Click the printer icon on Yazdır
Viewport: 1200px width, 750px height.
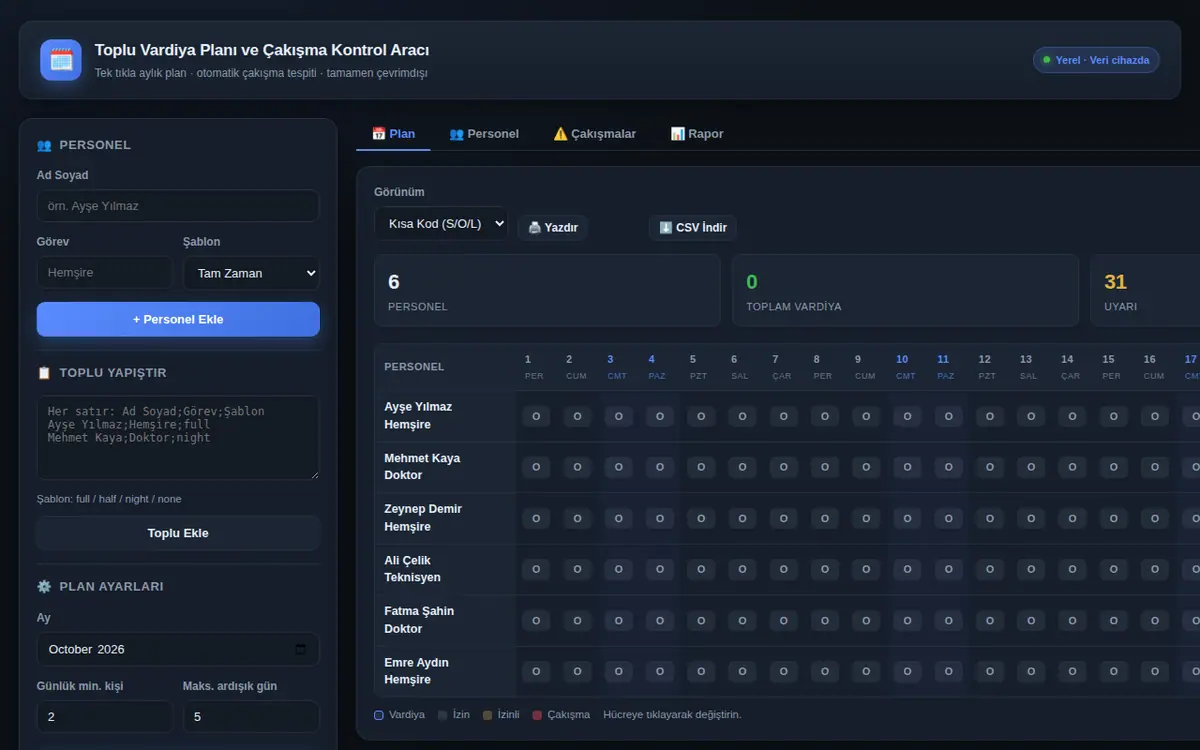click(x=534, y=228)
